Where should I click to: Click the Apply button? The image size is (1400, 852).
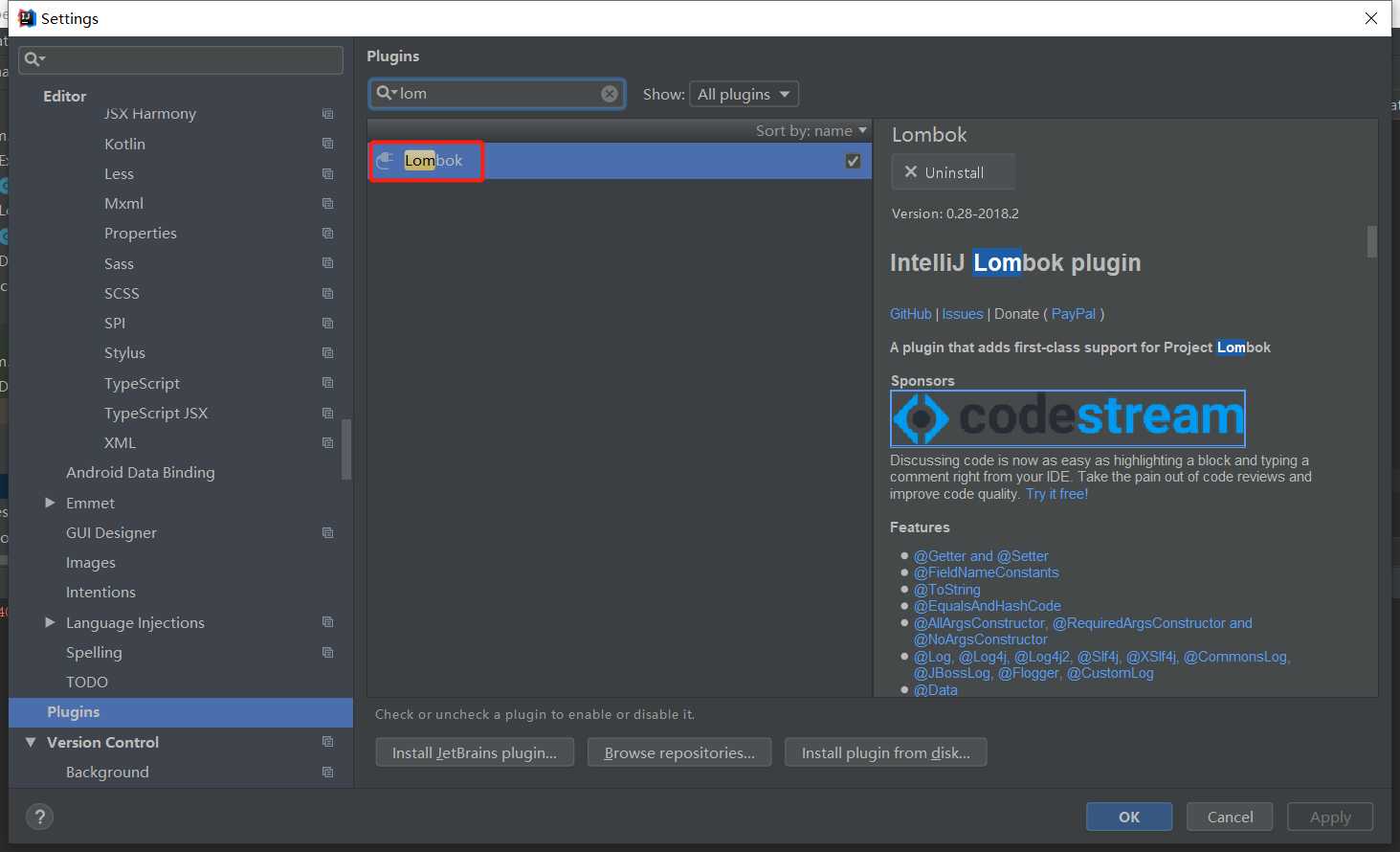pos(1330,817)
